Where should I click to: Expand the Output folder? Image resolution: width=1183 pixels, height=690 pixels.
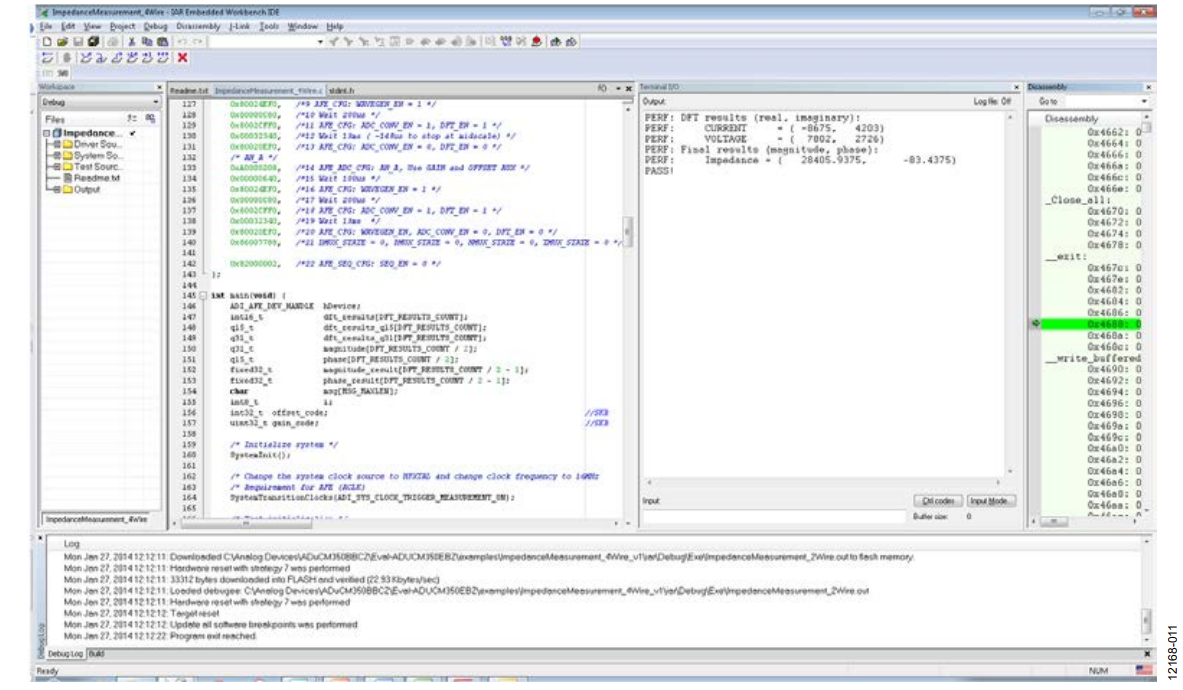57,189
